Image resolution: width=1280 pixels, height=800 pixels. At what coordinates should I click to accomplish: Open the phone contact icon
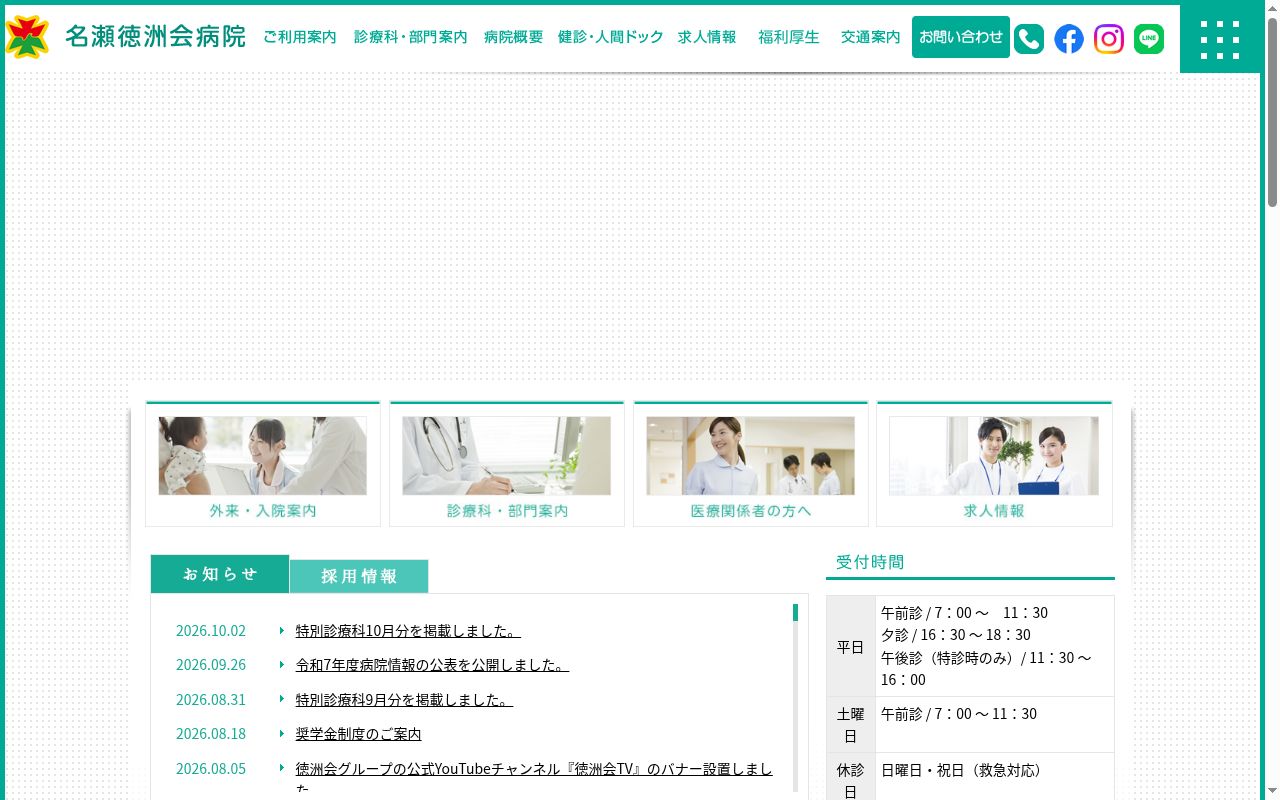(x=1029, y=39)
